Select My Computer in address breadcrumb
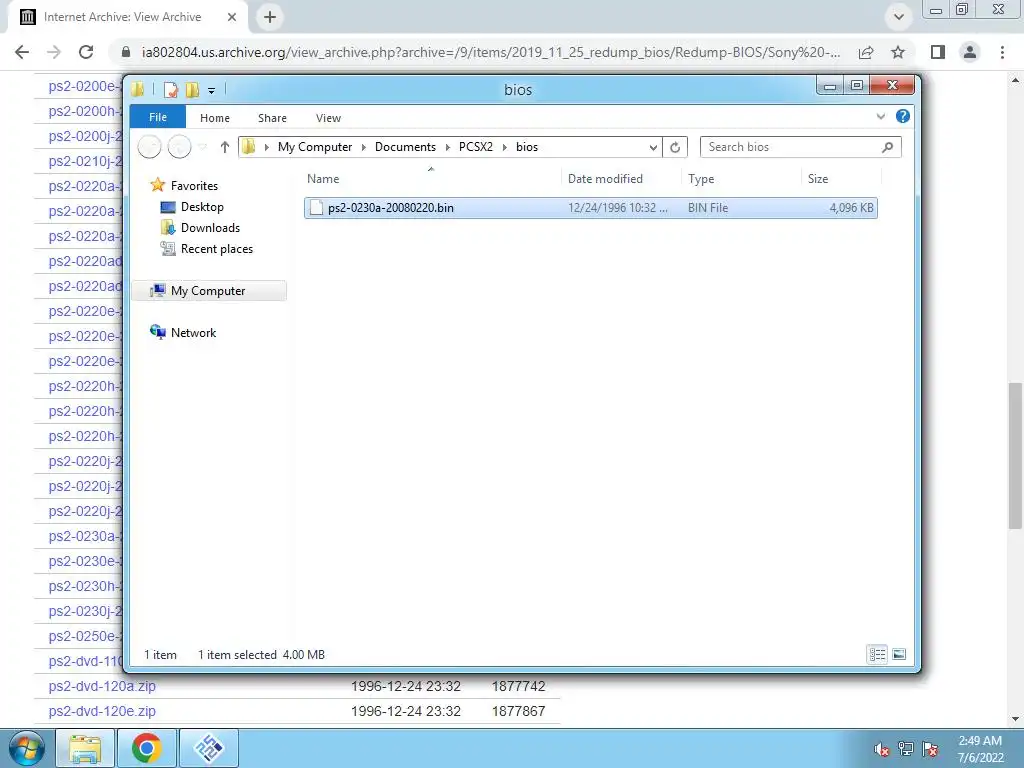Screen dimensions: 1024x768 315,147
